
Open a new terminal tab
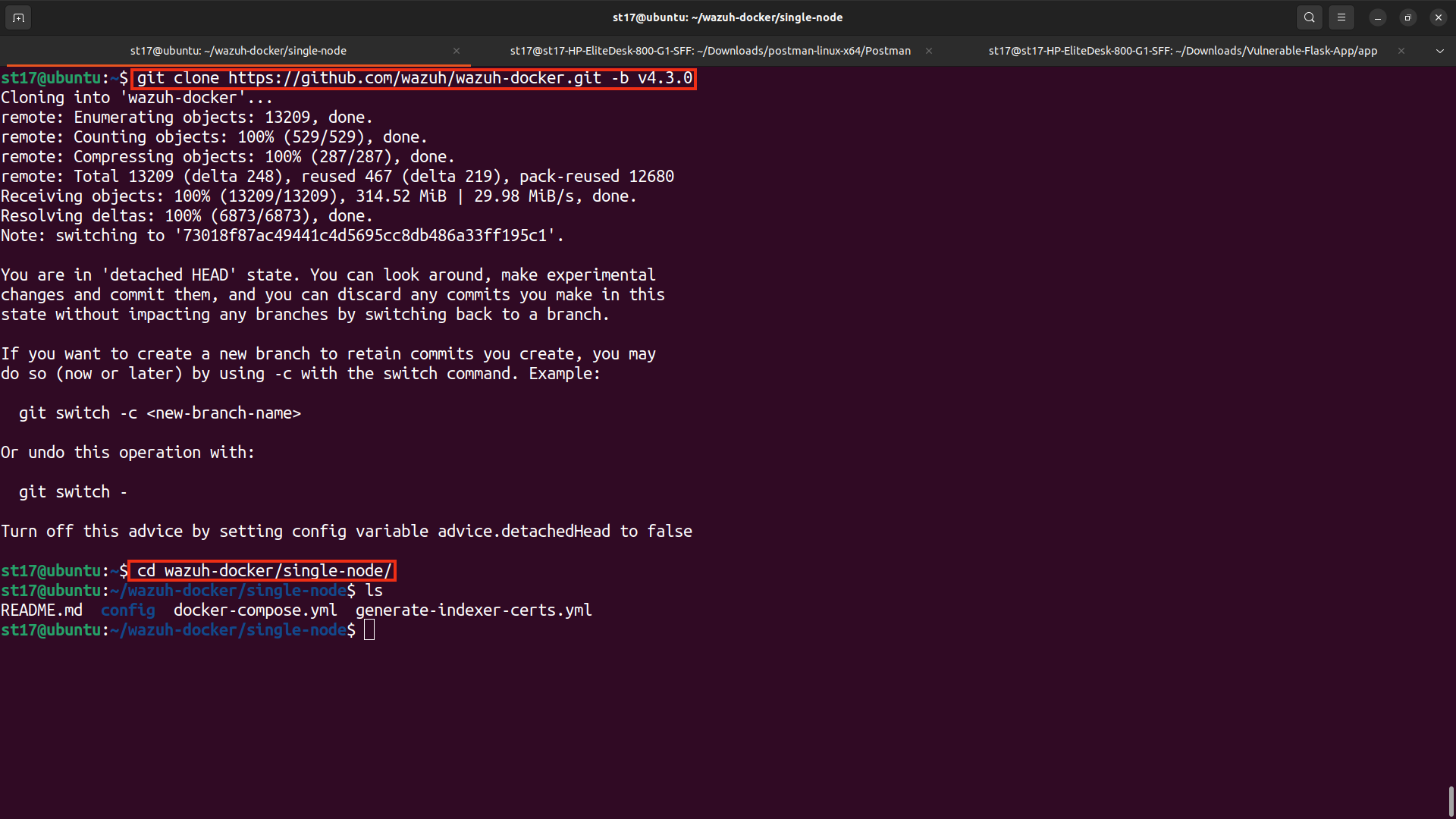(18, 17)
